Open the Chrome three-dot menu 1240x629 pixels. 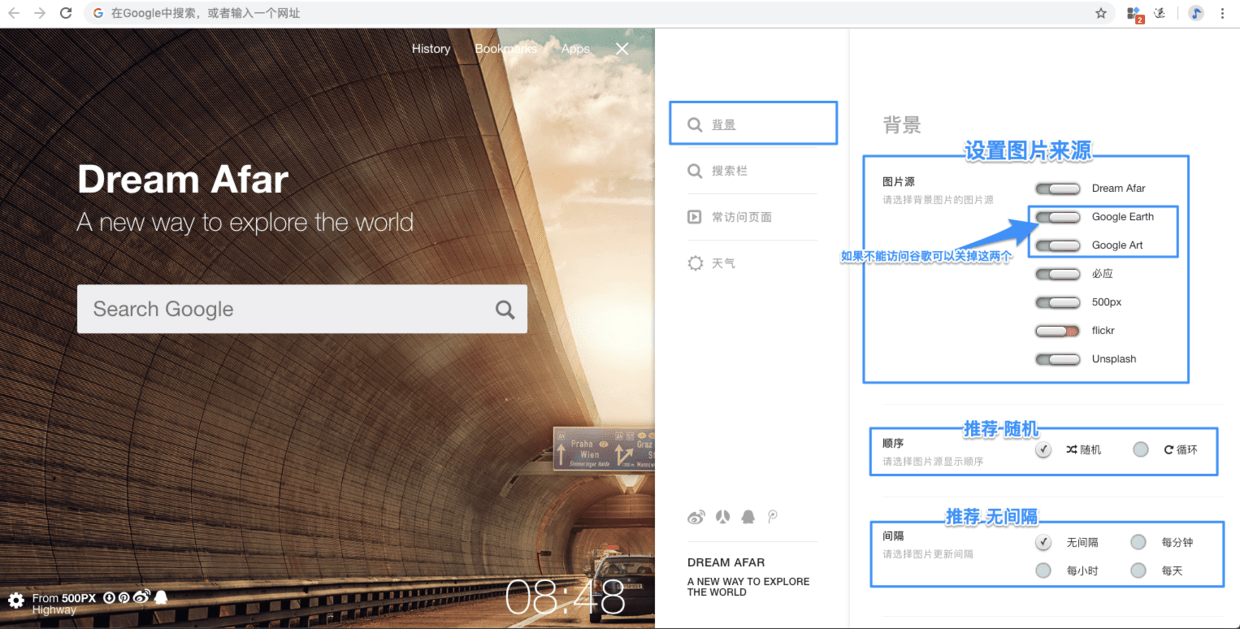(x=1222, y=13)
